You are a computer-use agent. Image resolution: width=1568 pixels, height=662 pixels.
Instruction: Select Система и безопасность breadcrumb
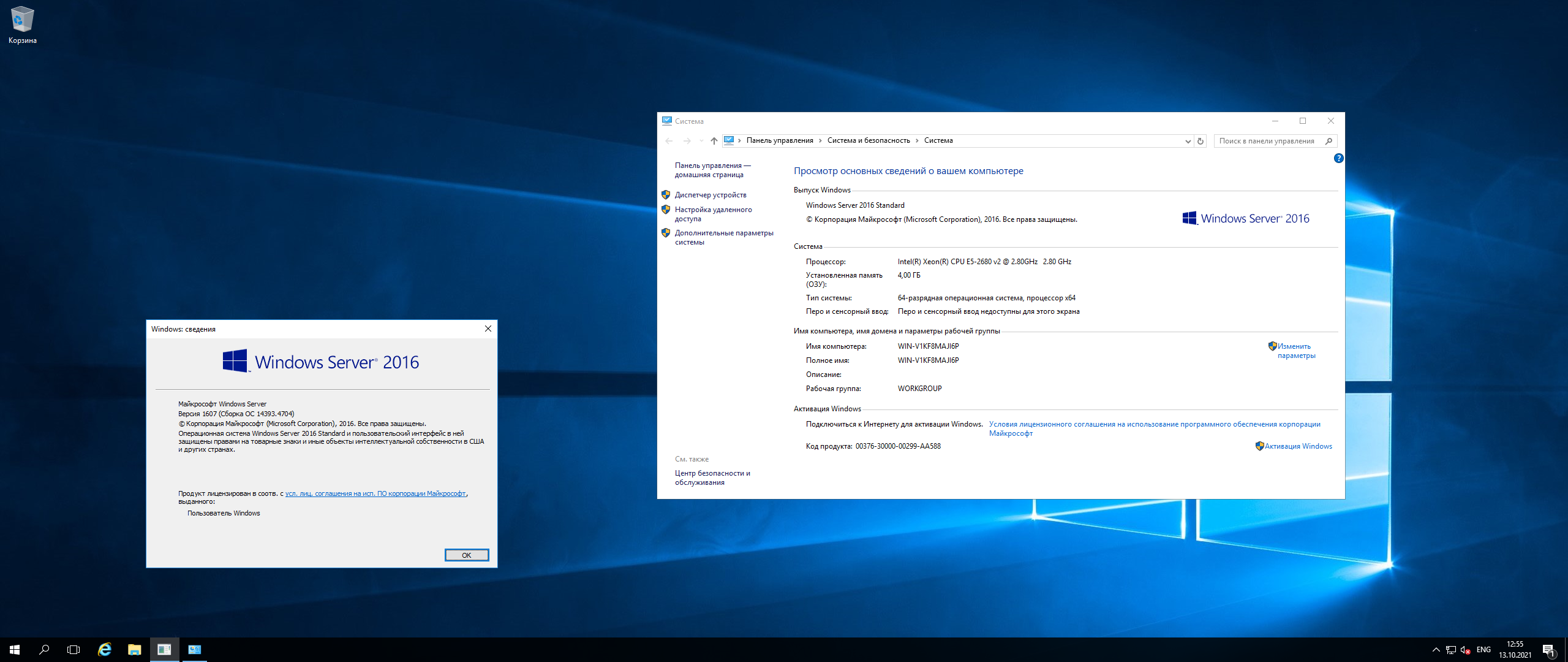tap(869, 140)
